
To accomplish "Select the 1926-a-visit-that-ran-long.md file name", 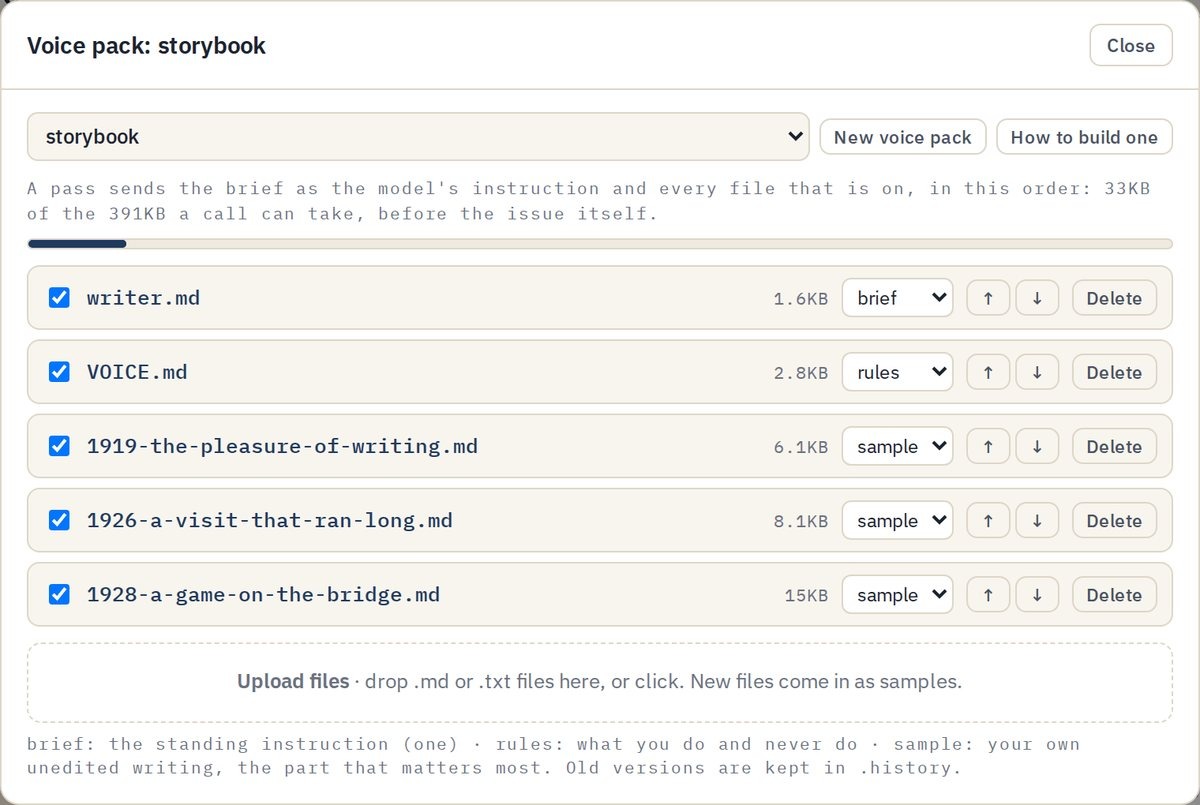I will (x=270, y=519).
